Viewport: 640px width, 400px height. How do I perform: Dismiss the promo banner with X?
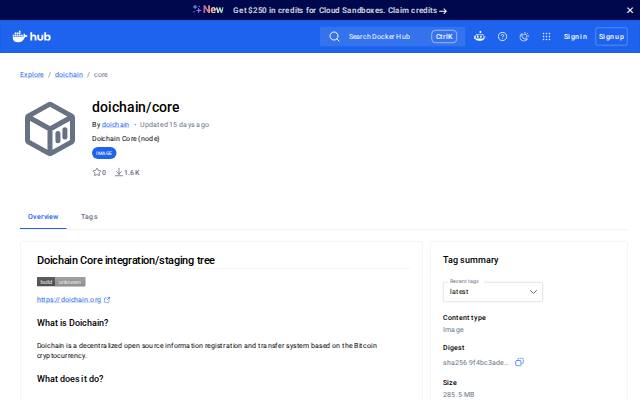pos(630,10)
